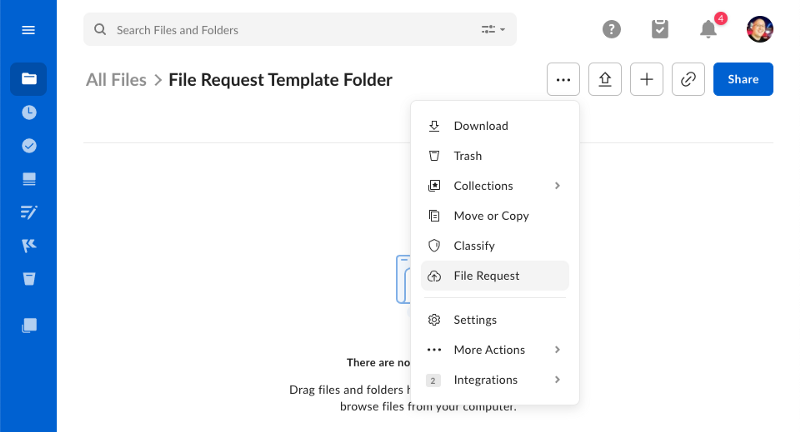Select File Request menu item
The width and height of the screenshot is (800, 432).
coord(495,276)
